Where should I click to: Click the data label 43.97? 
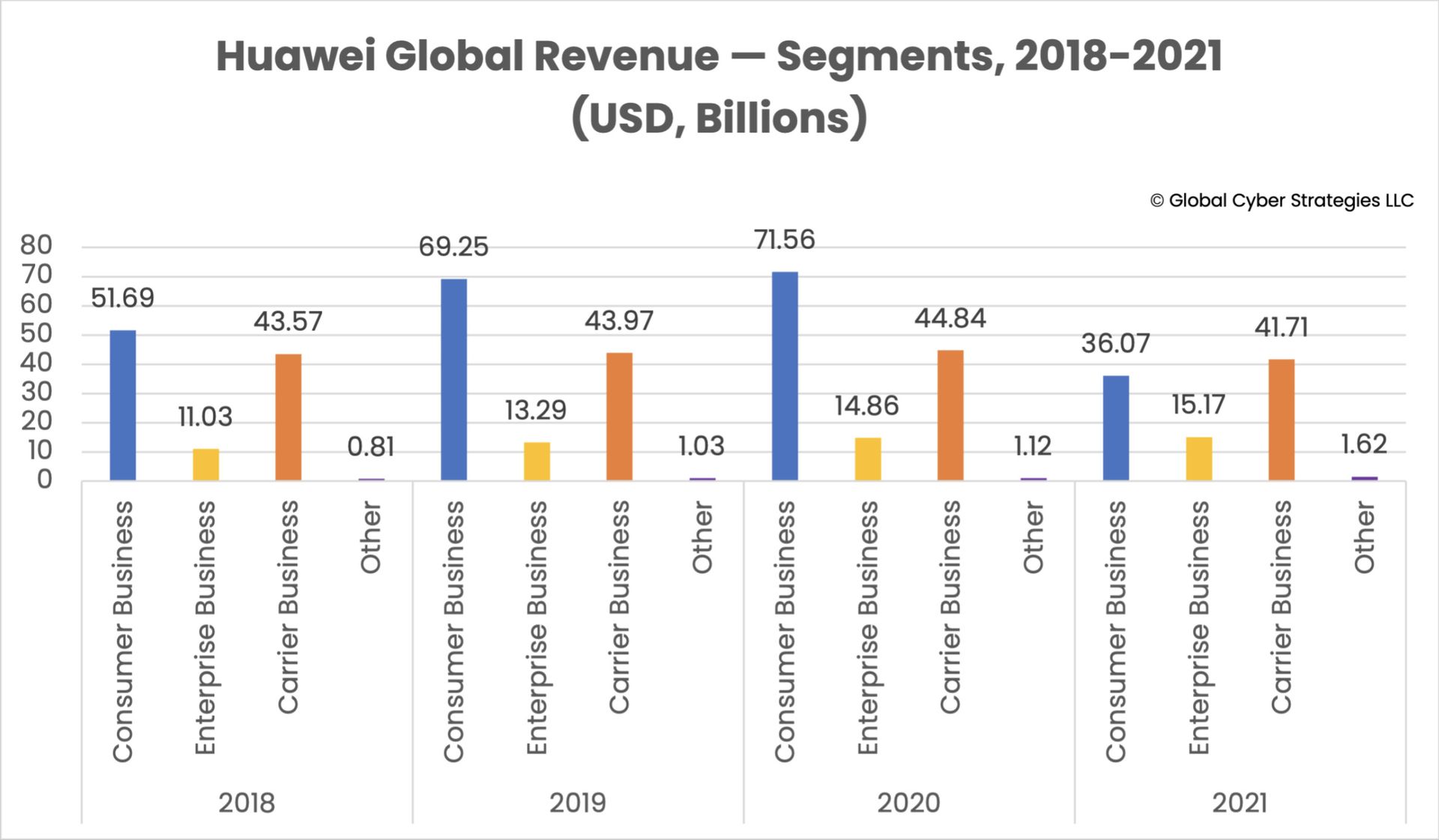(x=619, y=321)
